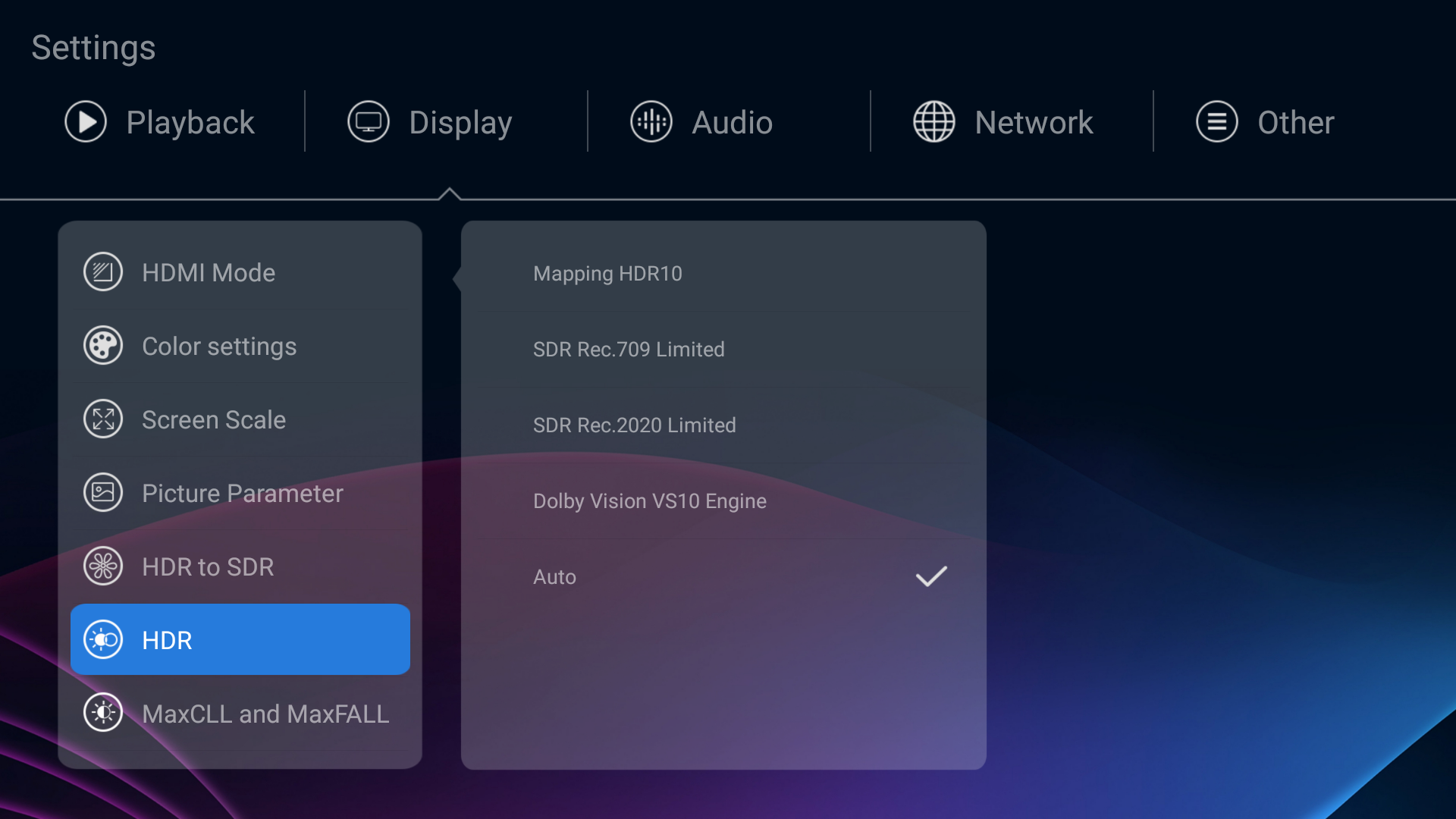Viewport: 1456px width, 819px height.
Task: Switch to the Audio tab
Action: (x=731, y=123)
